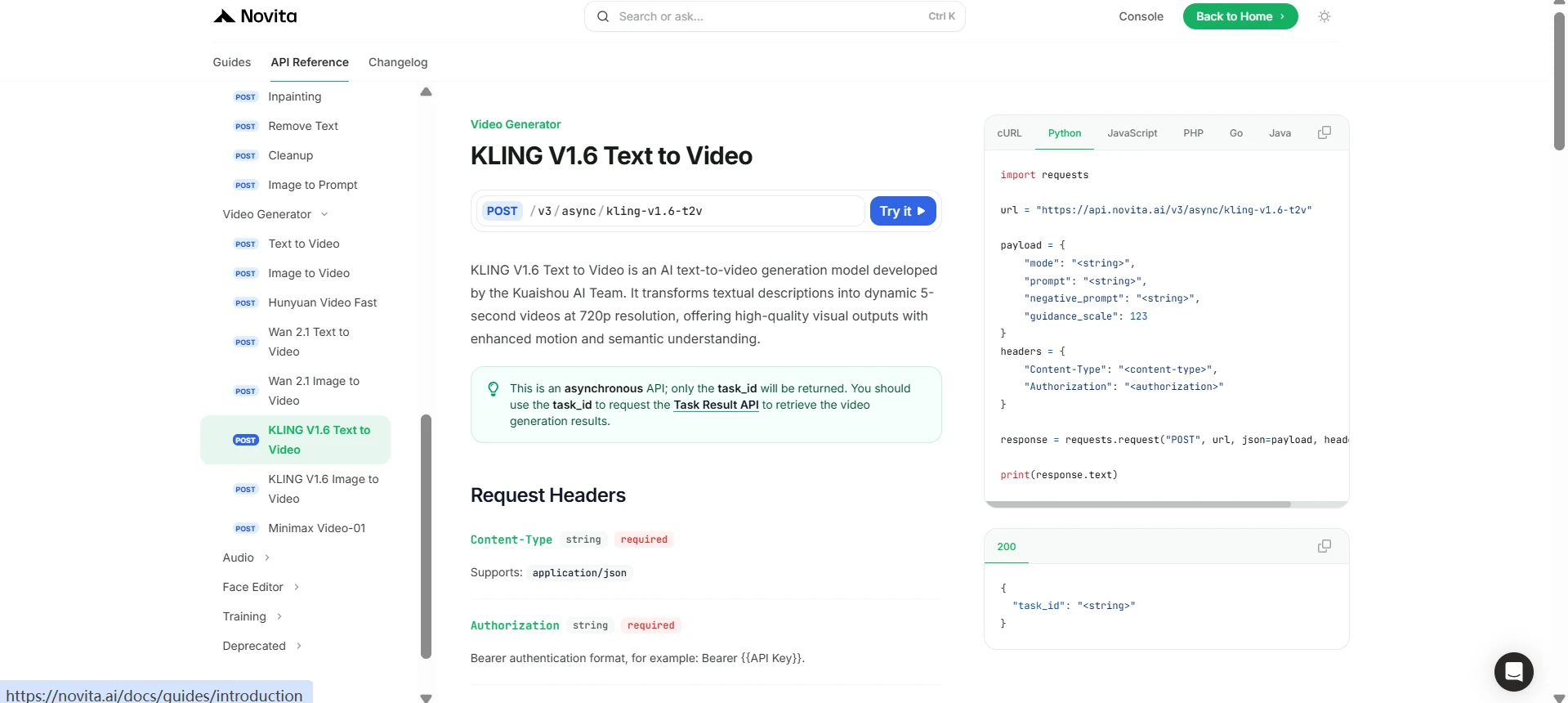The image size is (1568, 703).
Task: Click the search magnifier icon
Action: pos(603,16)
